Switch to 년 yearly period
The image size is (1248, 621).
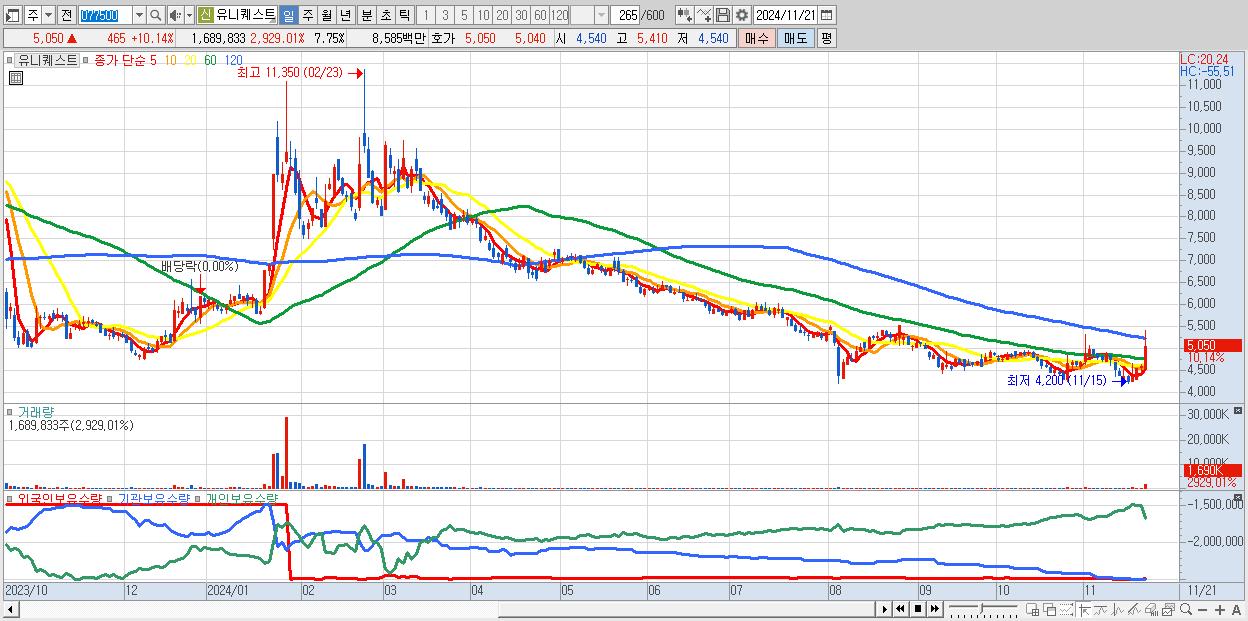click(x=345, y=15)
